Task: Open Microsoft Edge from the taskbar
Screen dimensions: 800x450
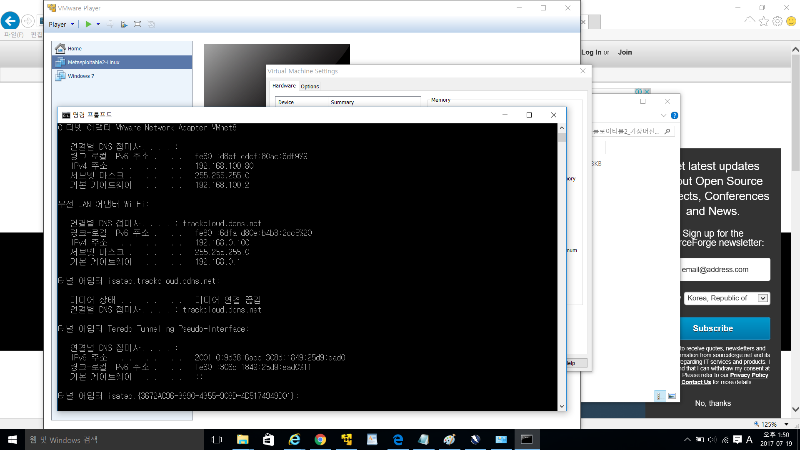Action: pyautogui.click(x=398, y=439)
